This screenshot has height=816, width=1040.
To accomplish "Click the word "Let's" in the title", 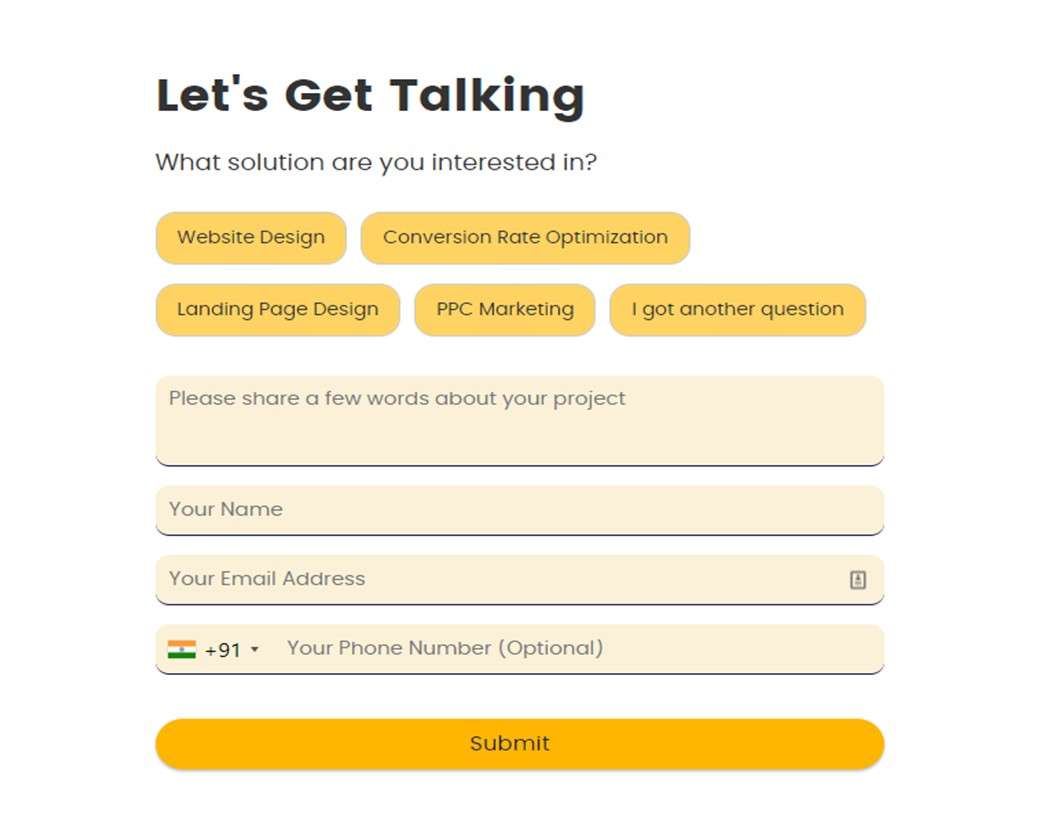I will [212, 95].
